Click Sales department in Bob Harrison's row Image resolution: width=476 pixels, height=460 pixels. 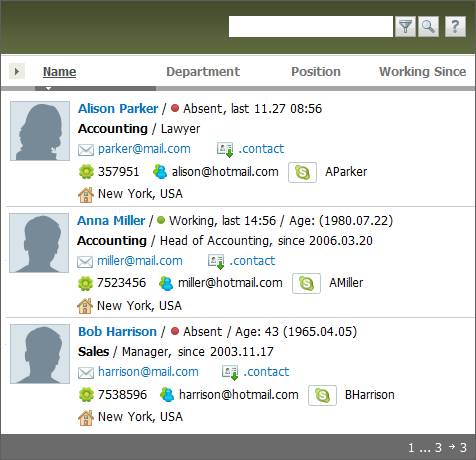94,352
